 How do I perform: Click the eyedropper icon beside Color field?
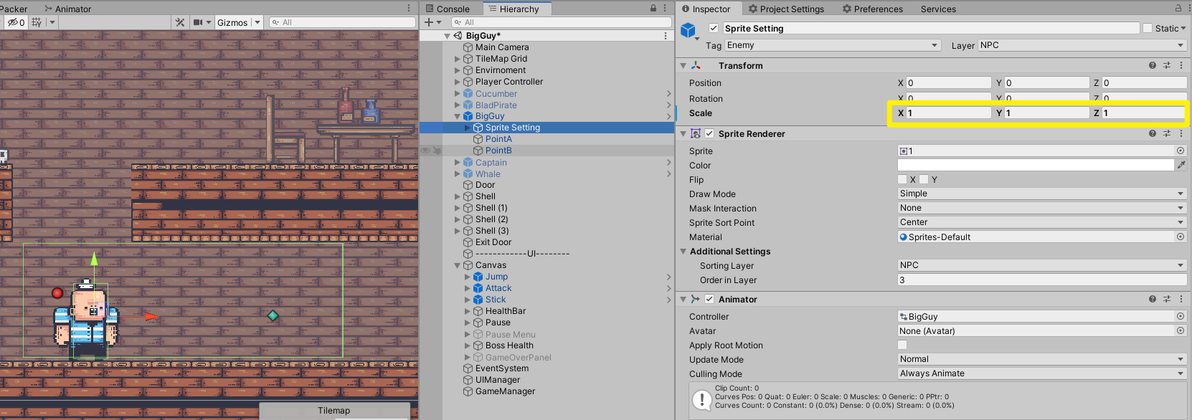click(1181, 165)
